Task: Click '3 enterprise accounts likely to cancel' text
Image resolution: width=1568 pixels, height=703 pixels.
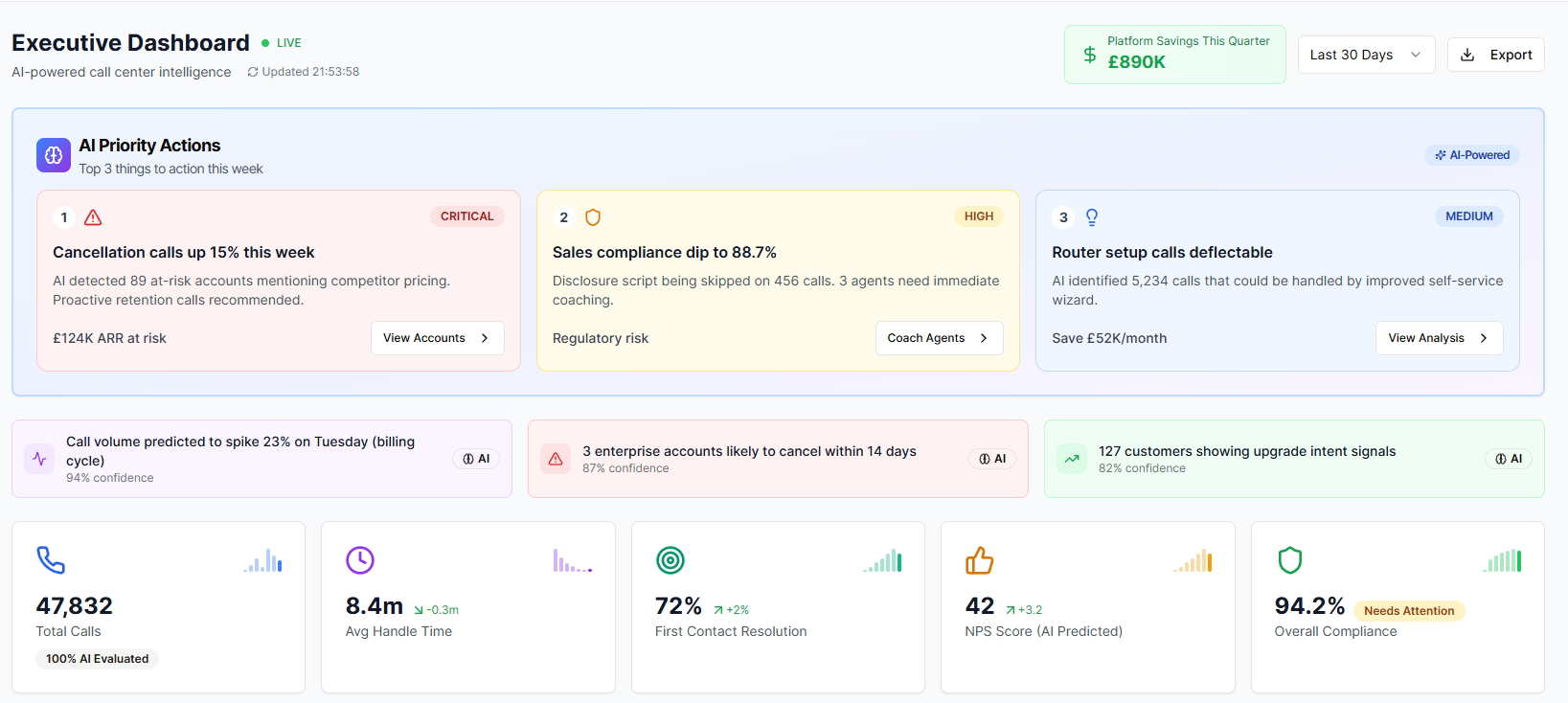Action: (749, 451)
